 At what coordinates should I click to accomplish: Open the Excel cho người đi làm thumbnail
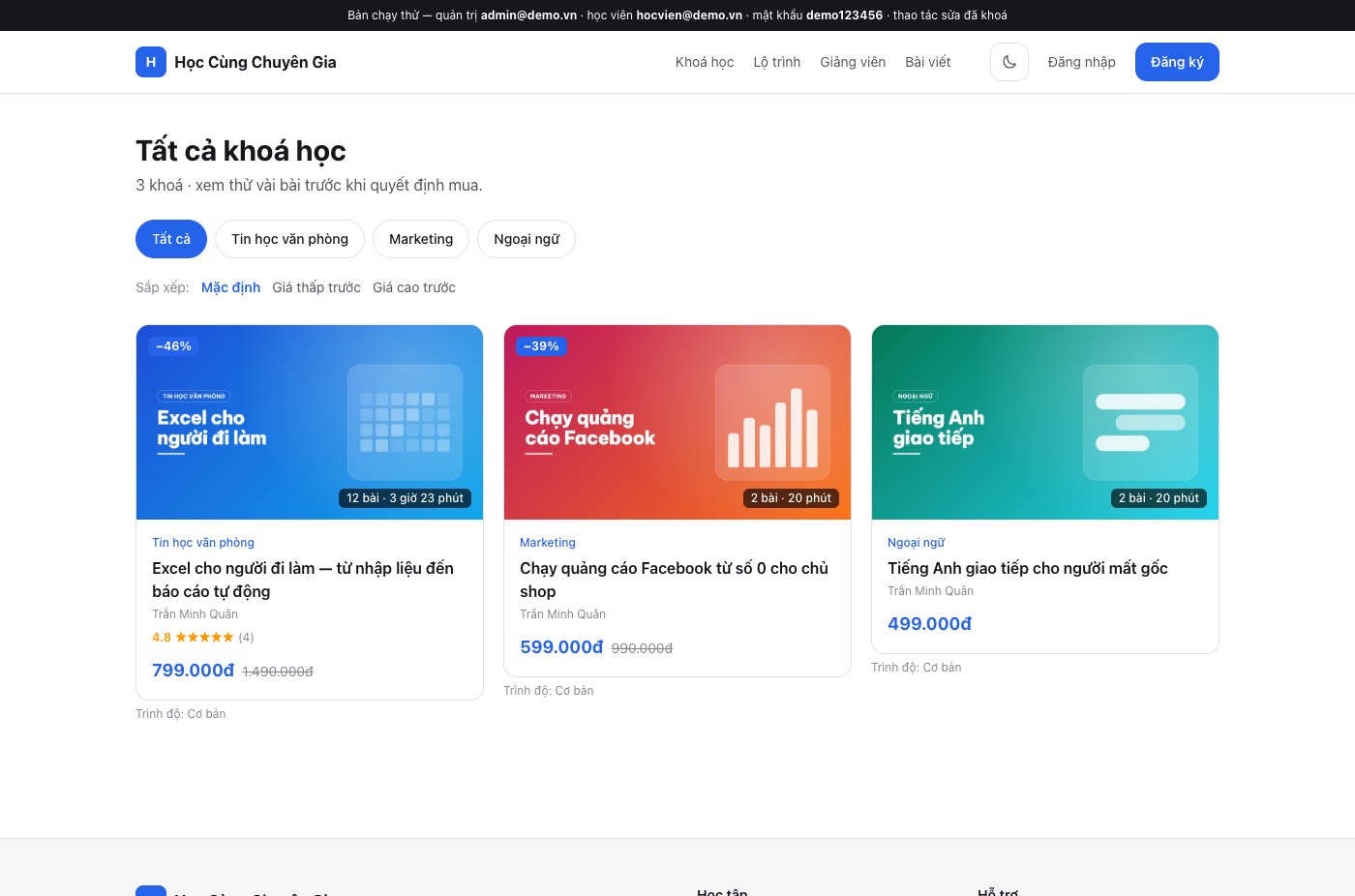point(310,422)
